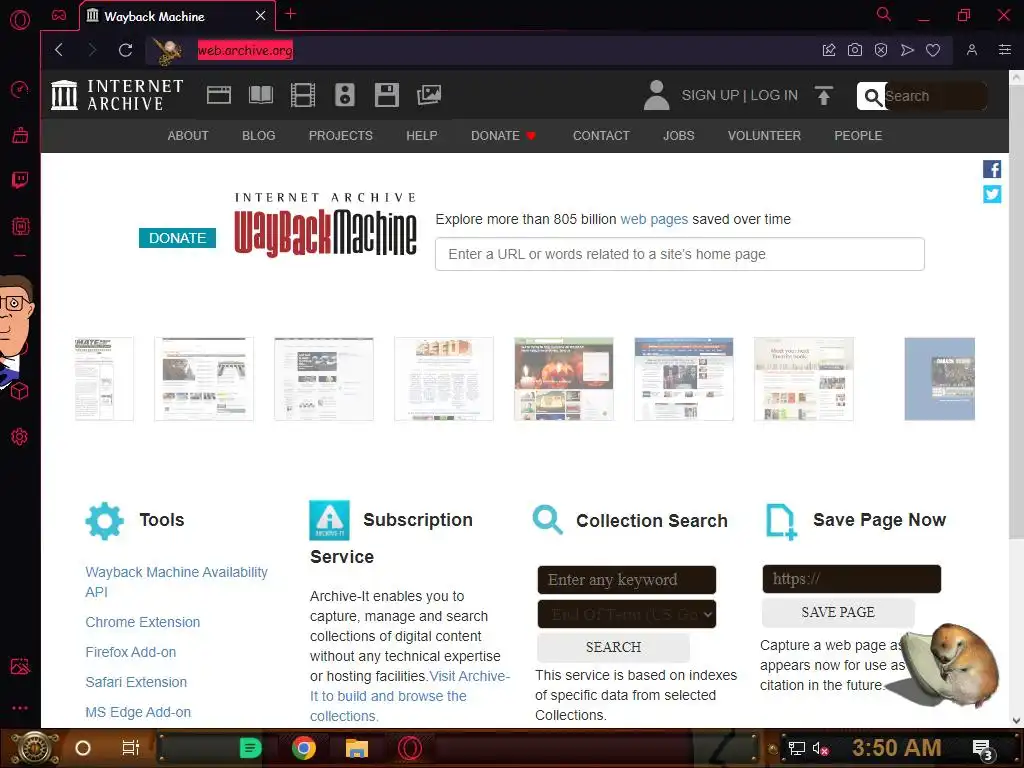Open the Chrome Extension link
The height and width of the screenshot is (768, 1024).
pyautogui.click(x=142, y=622)
